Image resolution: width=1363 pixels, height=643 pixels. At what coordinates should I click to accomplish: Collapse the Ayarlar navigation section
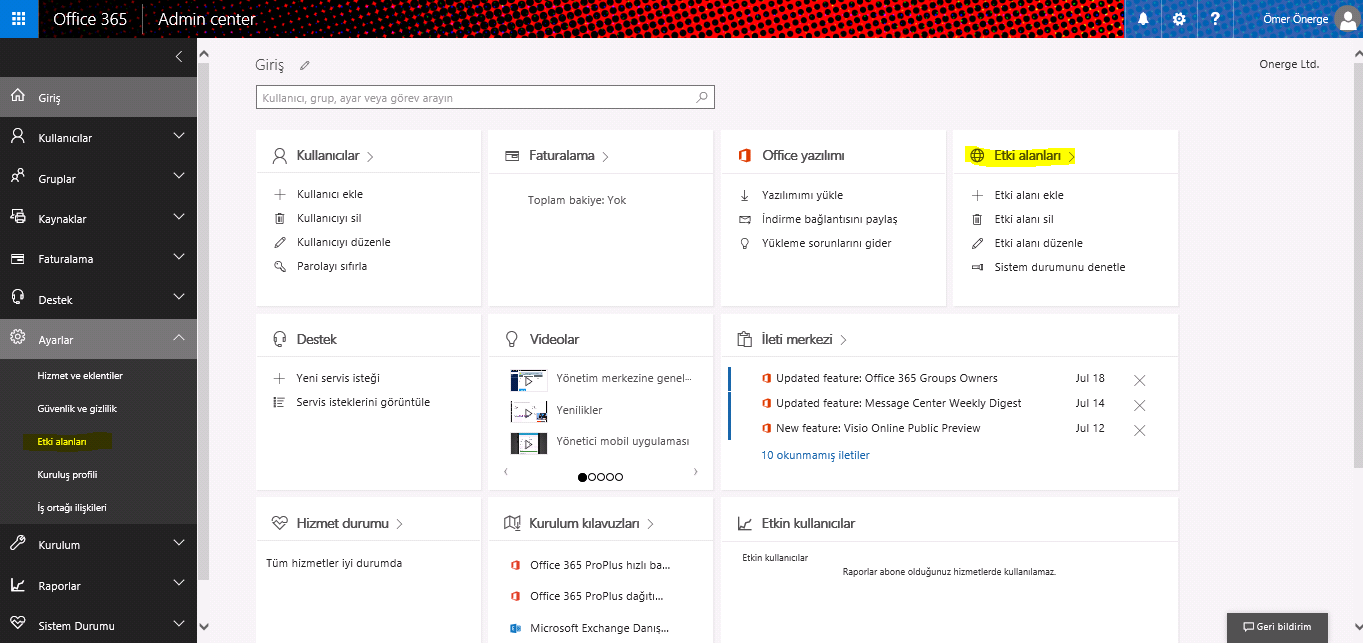(x=179, y=339)
